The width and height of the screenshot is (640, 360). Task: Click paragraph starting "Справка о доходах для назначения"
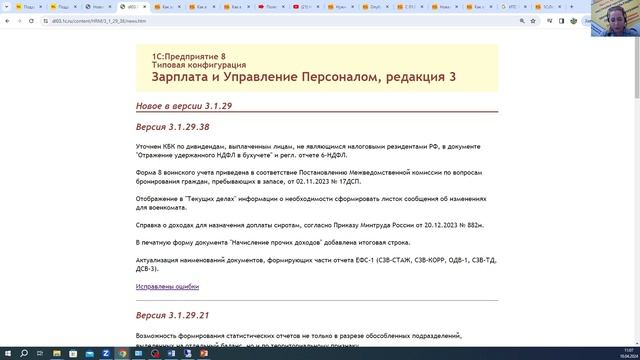(310, 225)
